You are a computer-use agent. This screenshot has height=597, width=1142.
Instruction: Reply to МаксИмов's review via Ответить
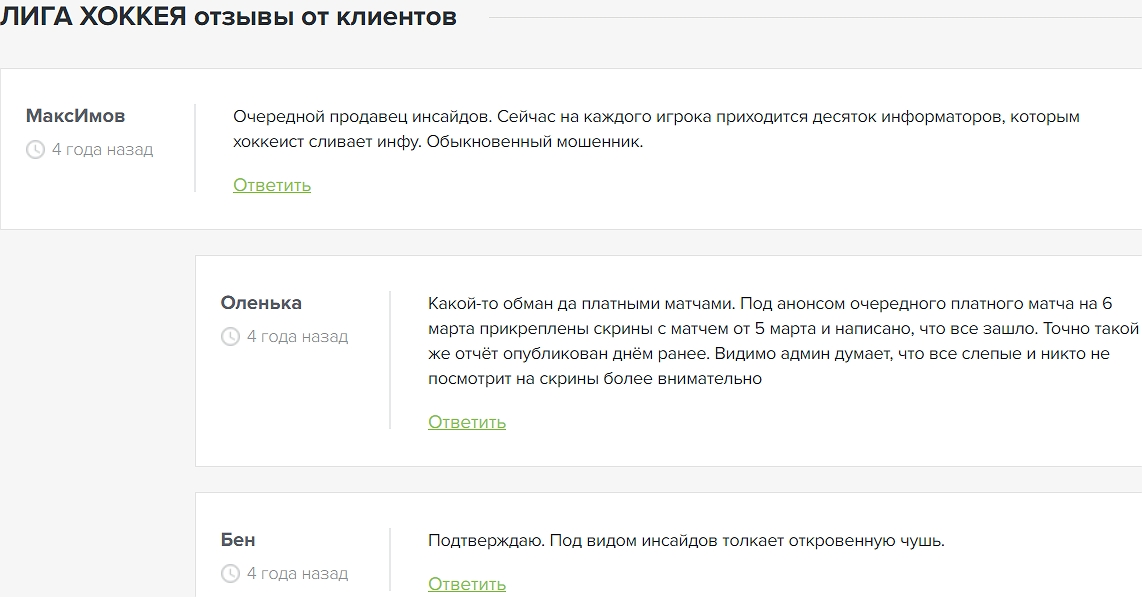point(272,185)
